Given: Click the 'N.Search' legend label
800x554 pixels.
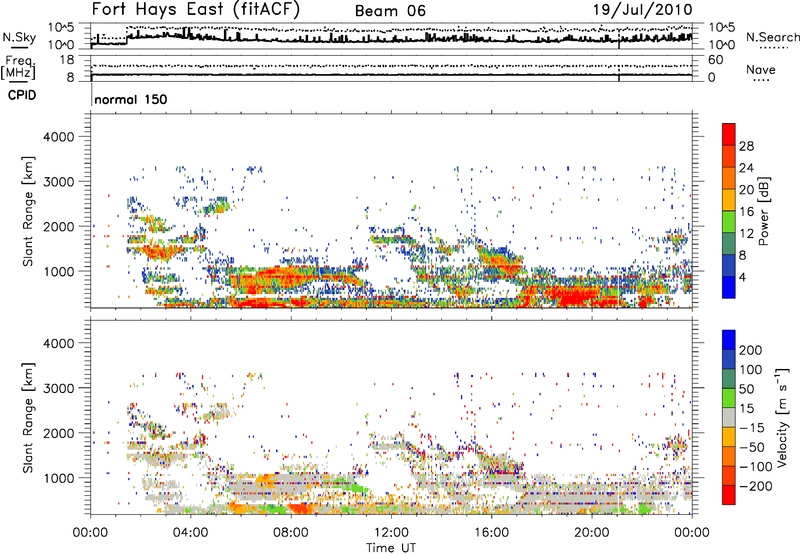Looking at the screenshot, I should click(772, 37).
